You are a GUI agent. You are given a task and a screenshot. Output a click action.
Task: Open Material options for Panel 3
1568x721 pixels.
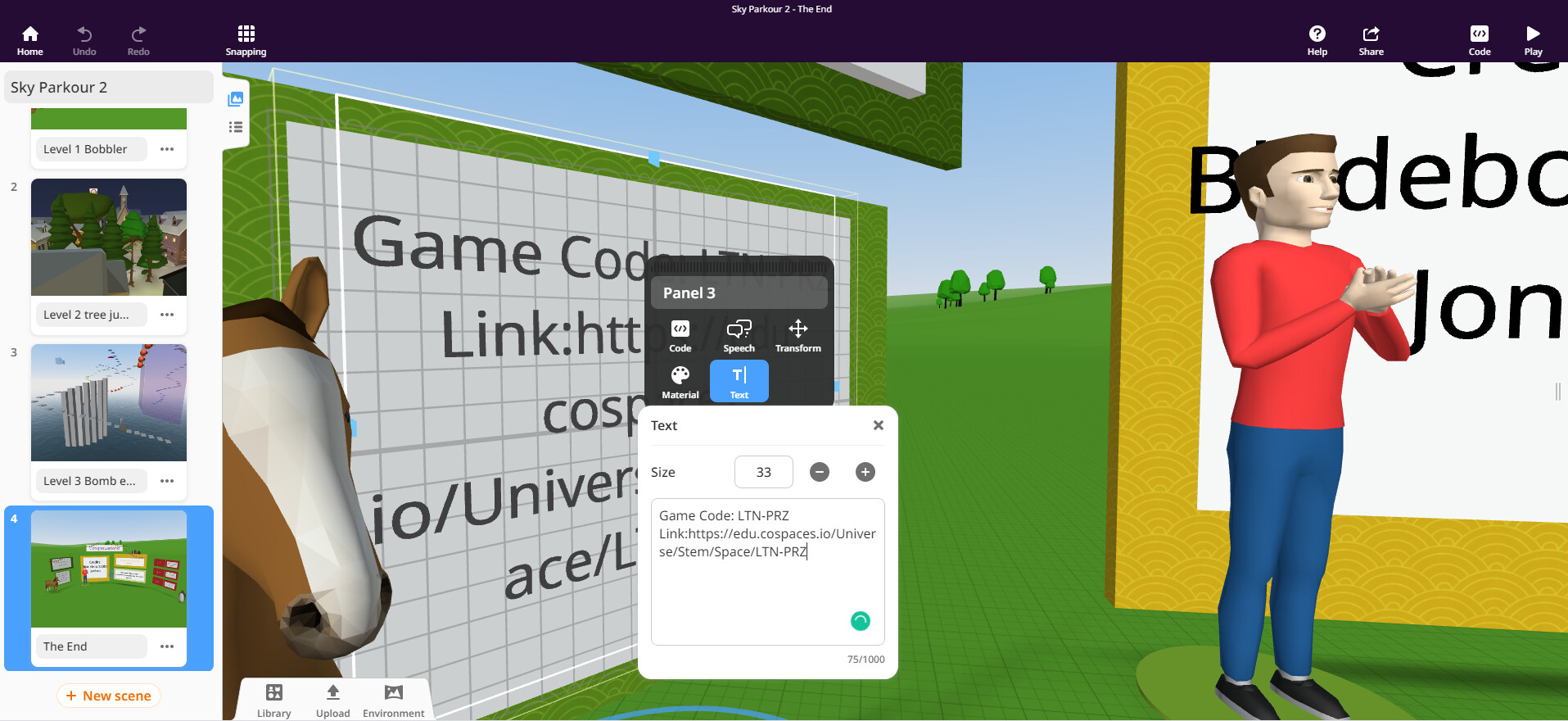[680, 383]
